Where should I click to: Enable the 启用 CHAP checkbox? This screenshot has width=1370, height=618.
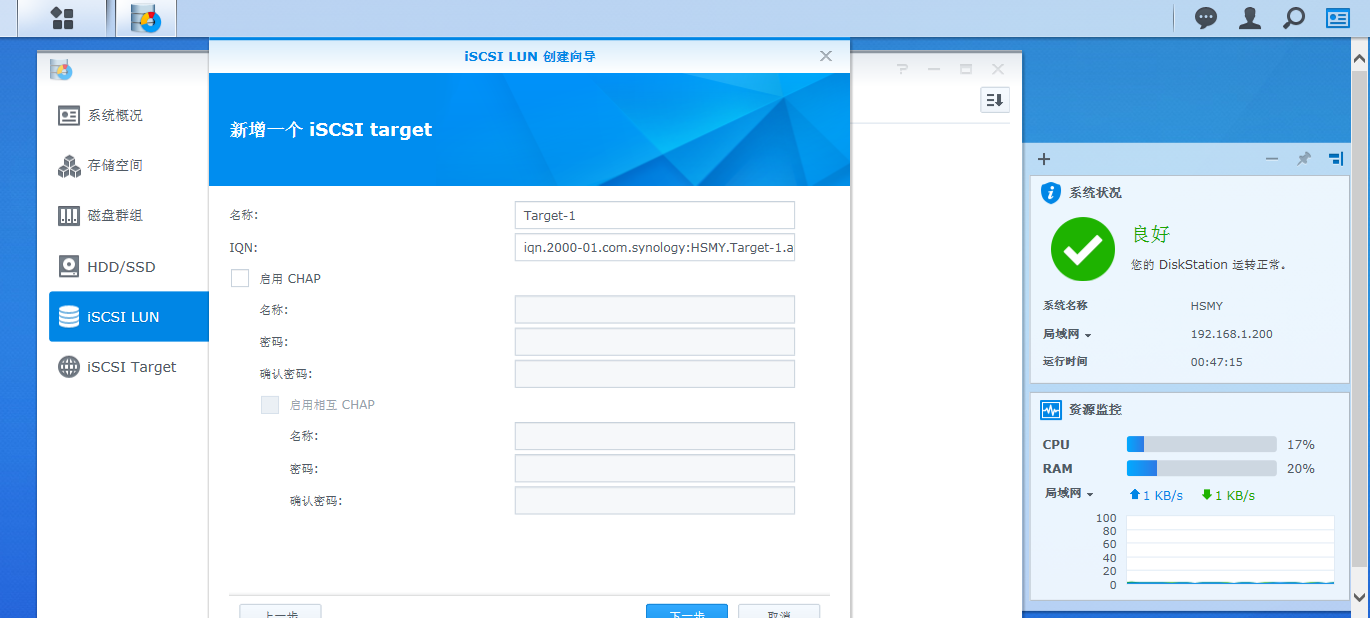tap(240, 279)
